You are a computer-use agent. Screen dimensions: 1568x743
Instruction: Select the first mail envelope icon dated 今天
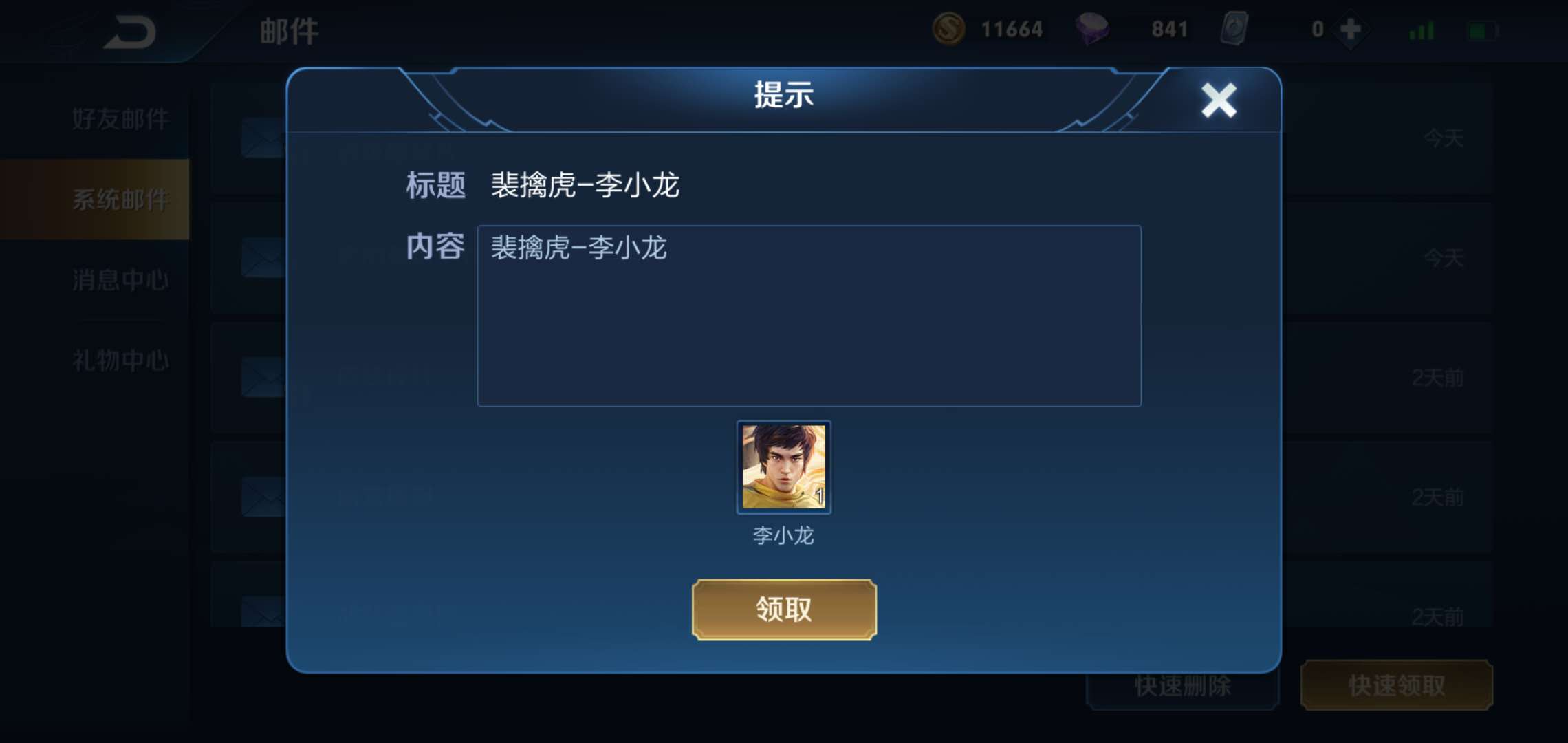coord(263,138)
